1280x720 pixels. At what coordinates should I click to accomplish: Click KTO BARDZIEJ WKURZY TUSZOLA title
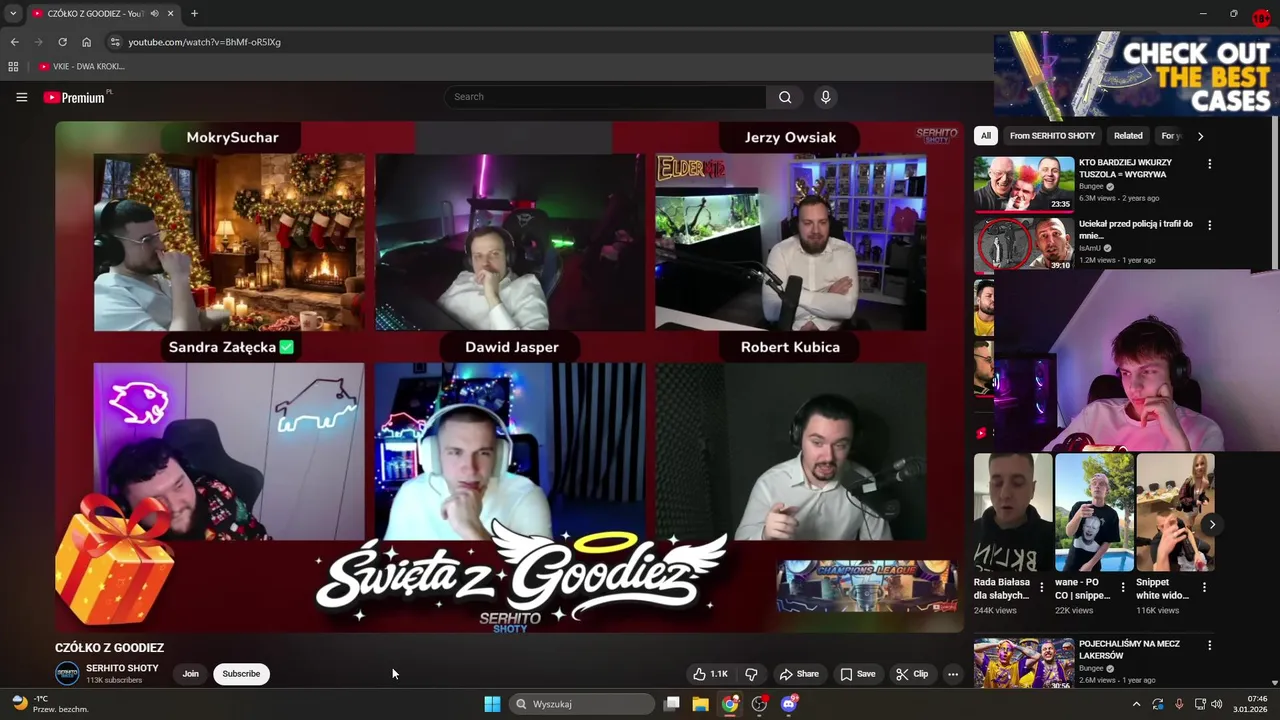pos(1126,168)
